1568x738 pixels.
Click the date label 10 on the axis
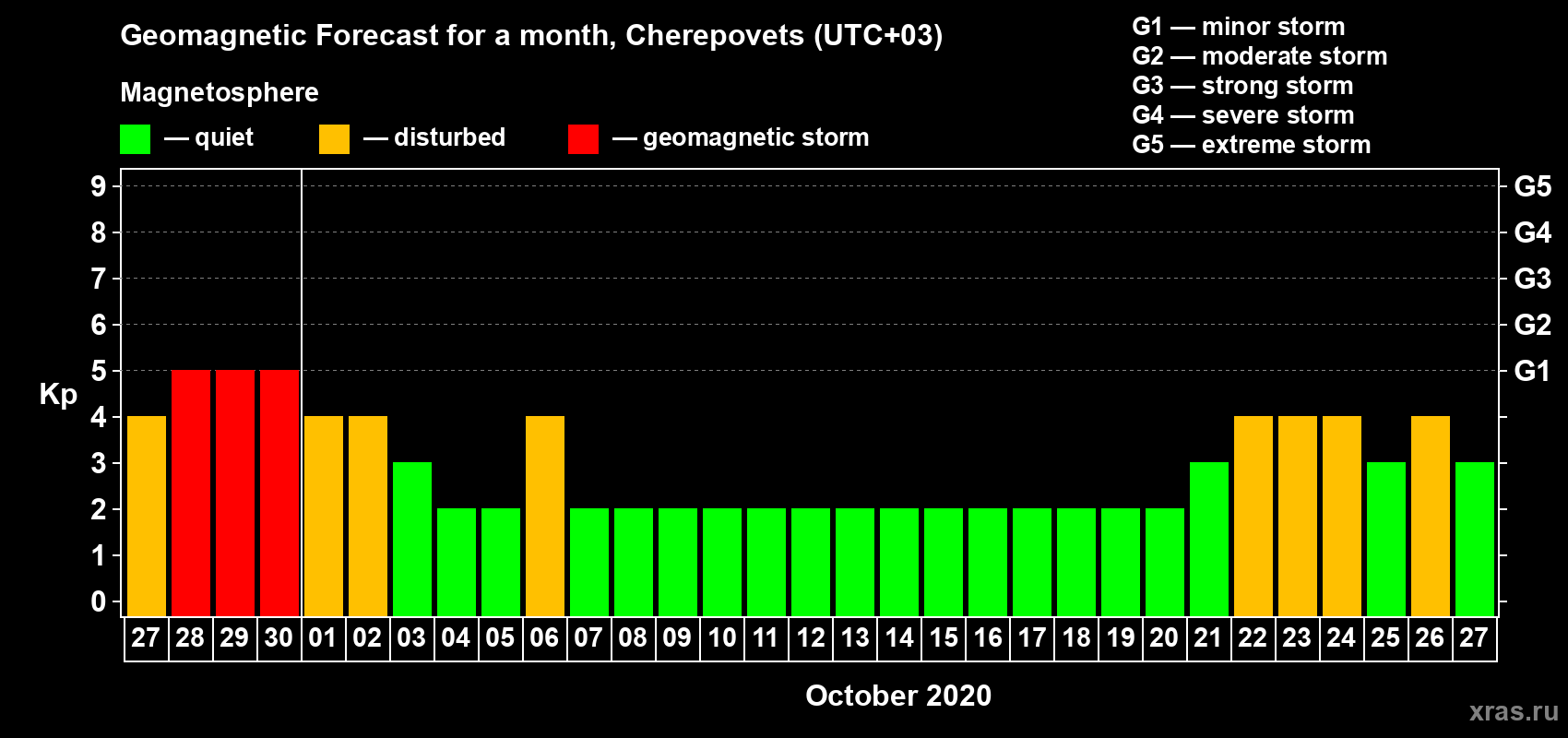pos(721,637)
